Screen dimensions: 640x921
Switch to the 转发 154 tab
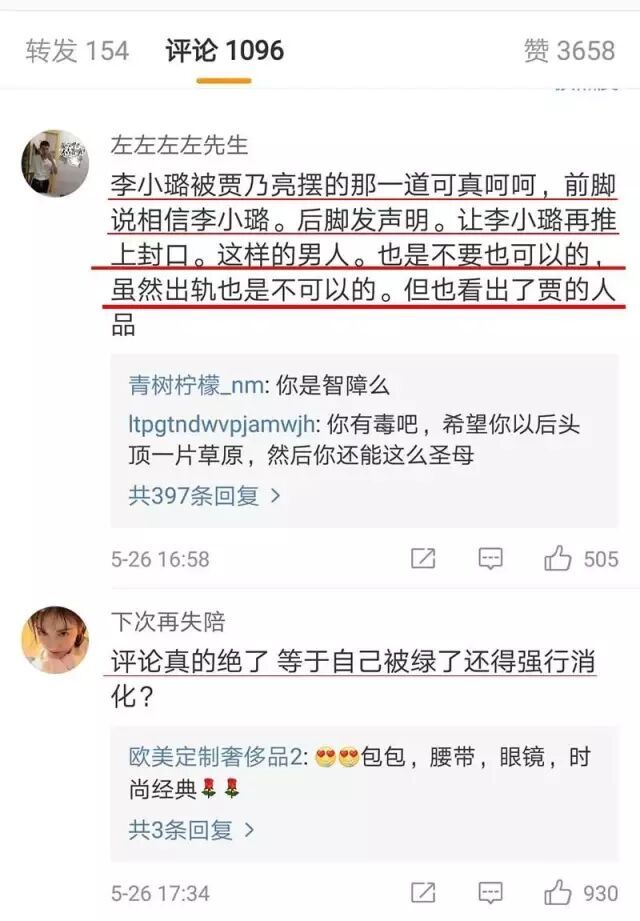click(77, 51)
